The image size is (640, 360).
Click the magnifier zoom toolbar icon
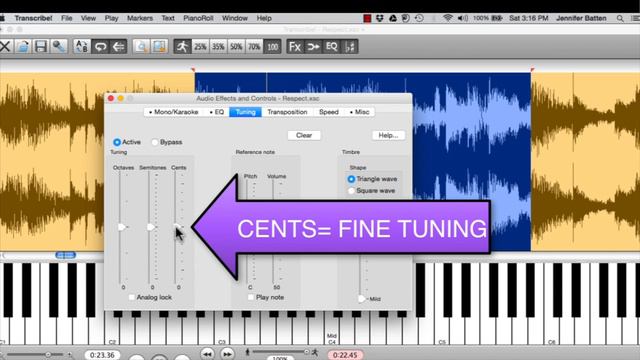141,47
